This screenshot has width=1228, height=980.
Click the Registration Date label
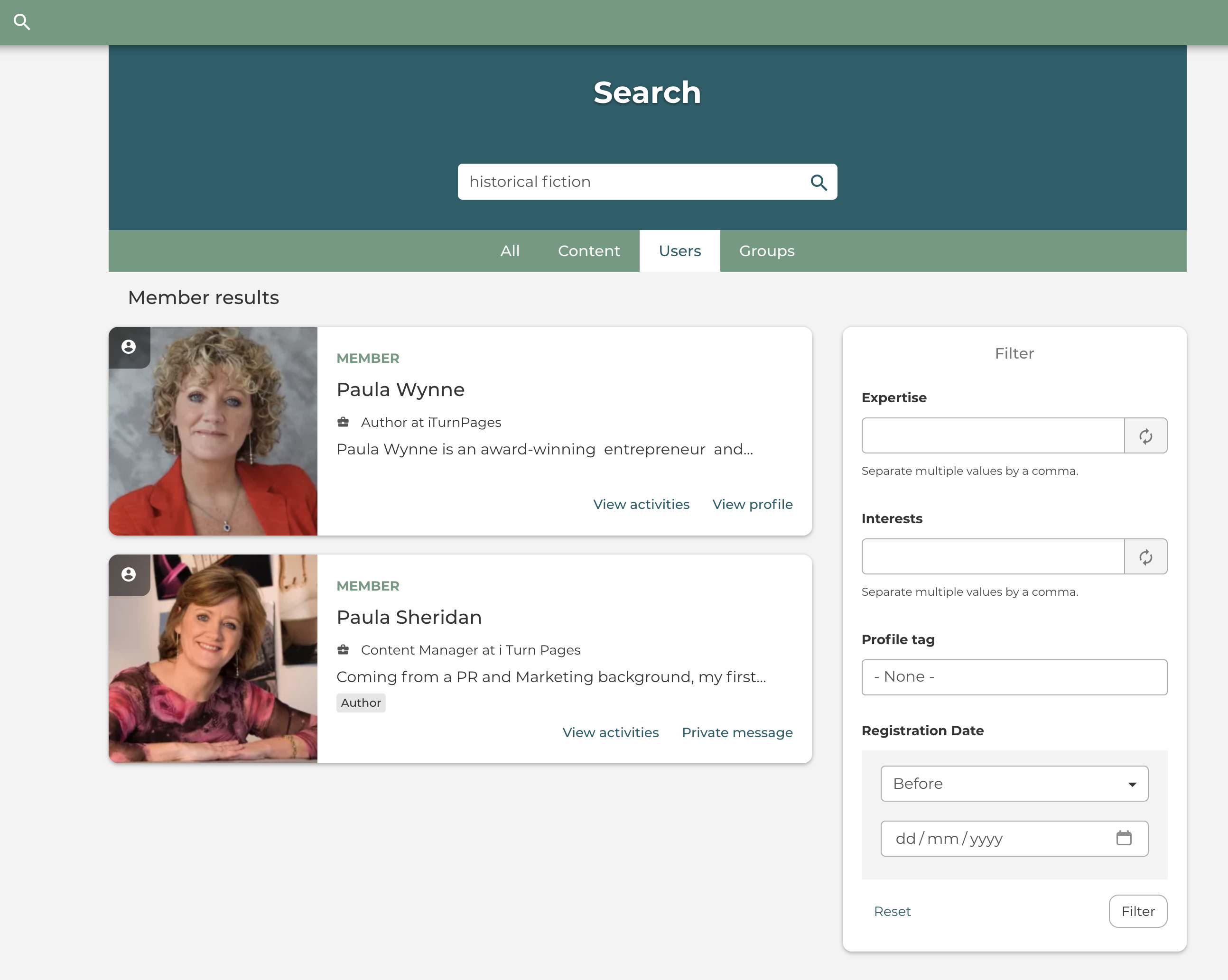point(922,730)
